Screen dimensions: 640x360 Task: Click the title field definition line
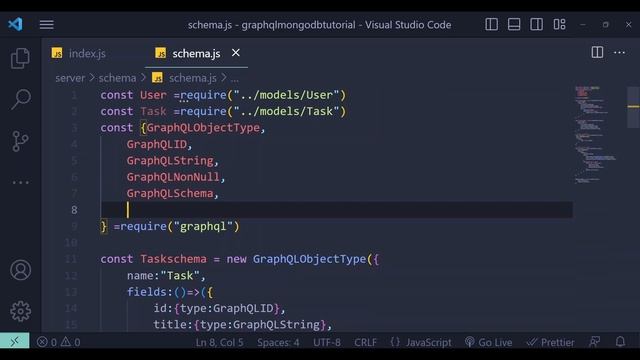[x=243, y=325]
